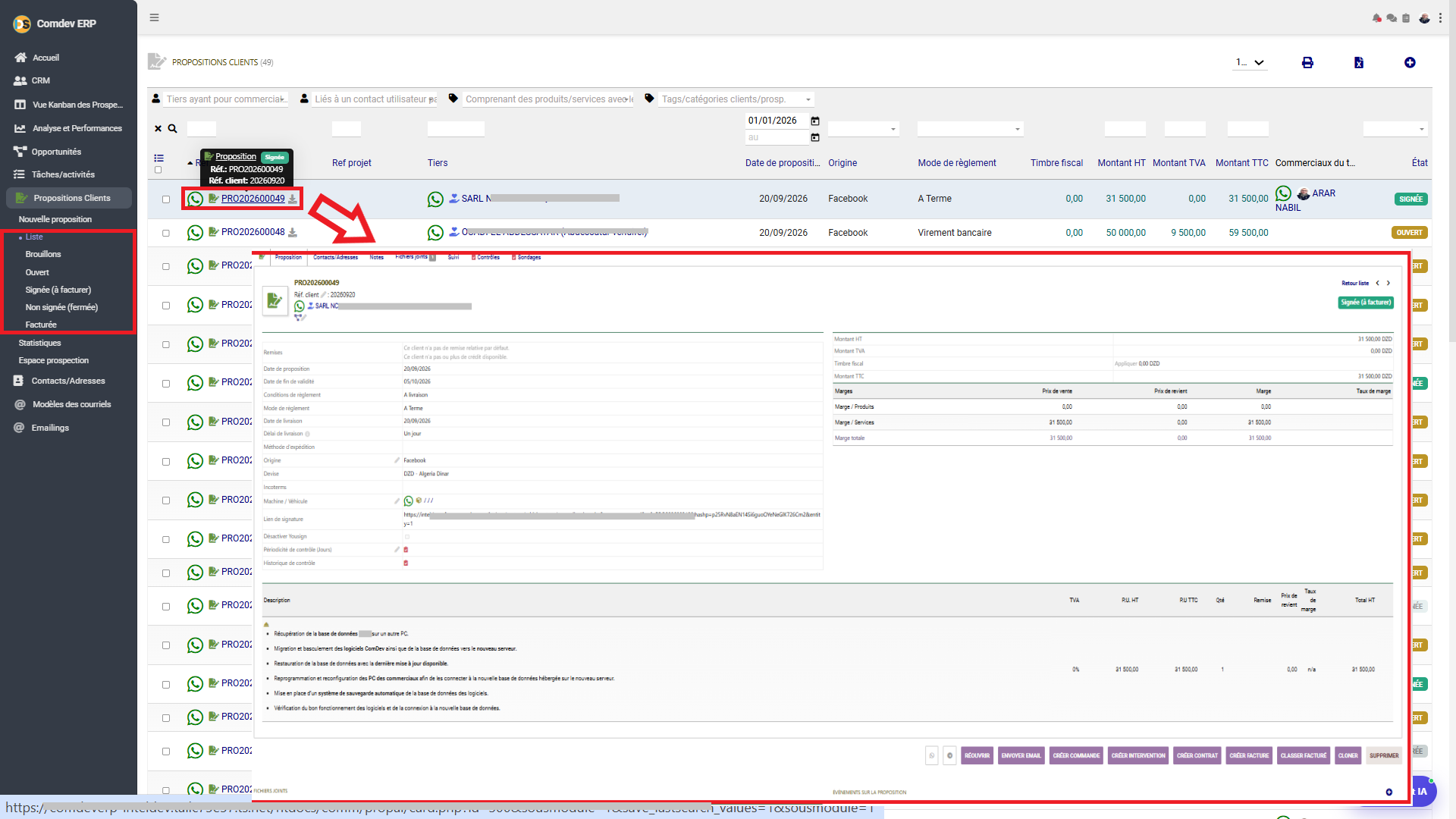Download the PRO202600048 document
The width and height of the screenshot is (1456, 819).
pyautogui.click(x=293, y=233)
